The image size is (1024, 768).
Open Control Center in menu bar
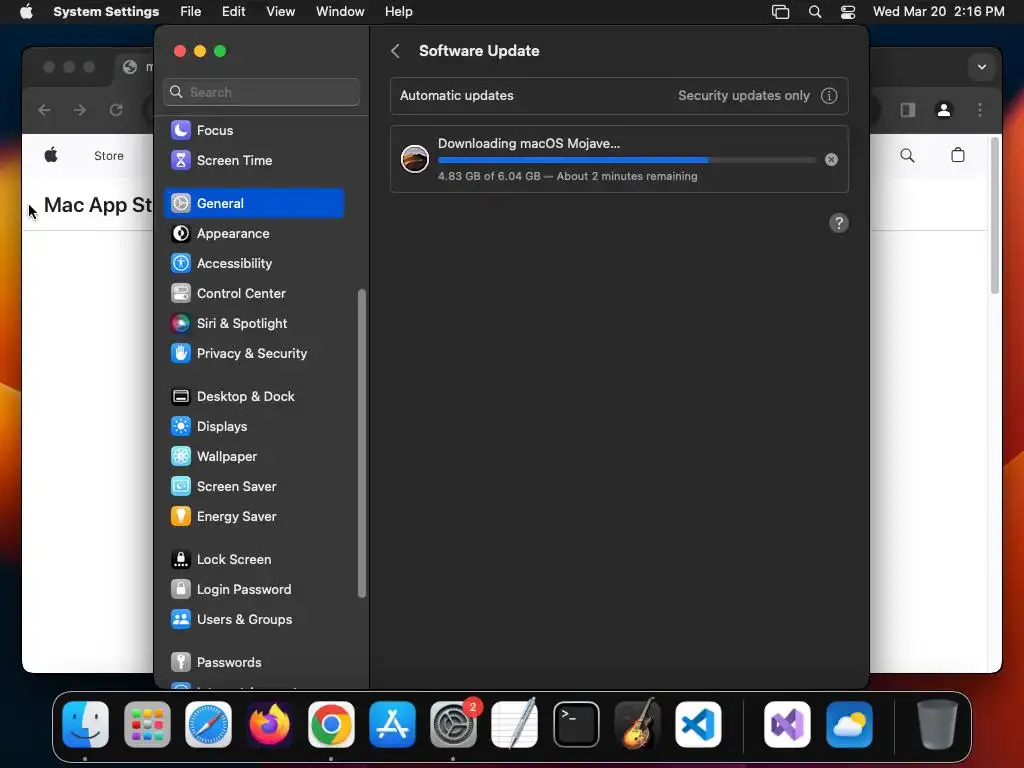[x=848, y=12]
